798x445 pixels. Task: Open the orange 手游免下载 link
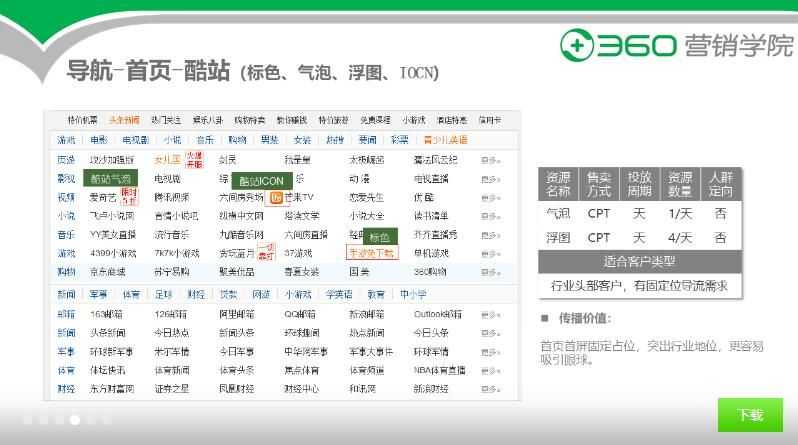[372, 253]
